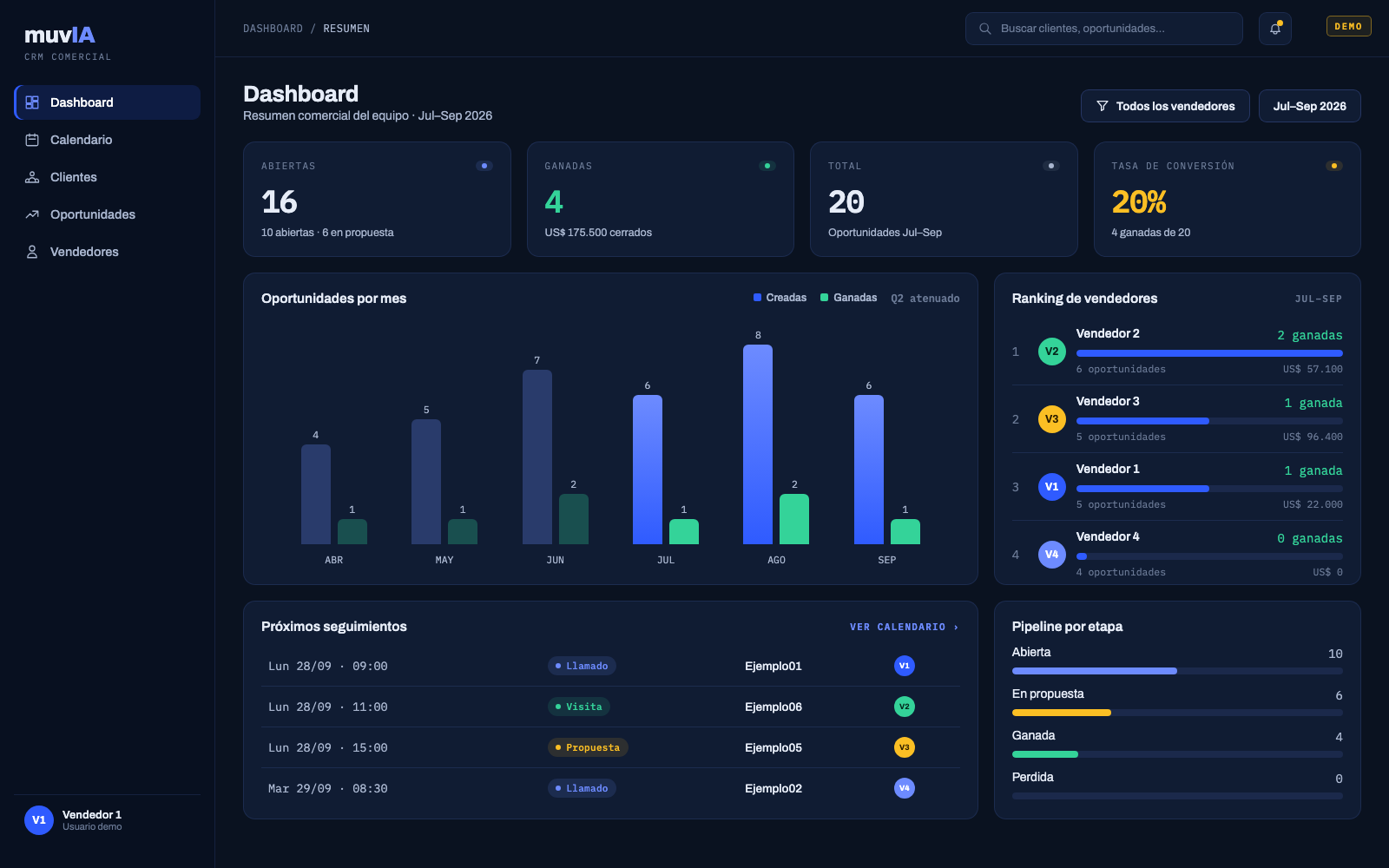Toggle the Ganadas legend entry

849,298
